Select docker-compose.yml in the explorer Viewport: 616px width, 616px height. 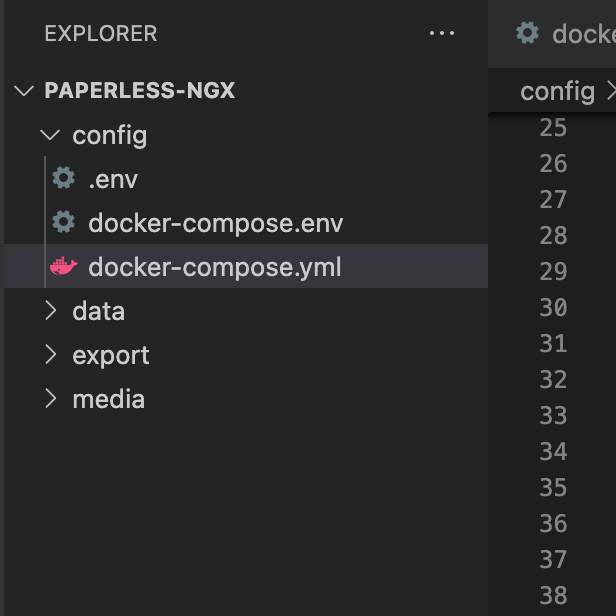coord(214,267)
